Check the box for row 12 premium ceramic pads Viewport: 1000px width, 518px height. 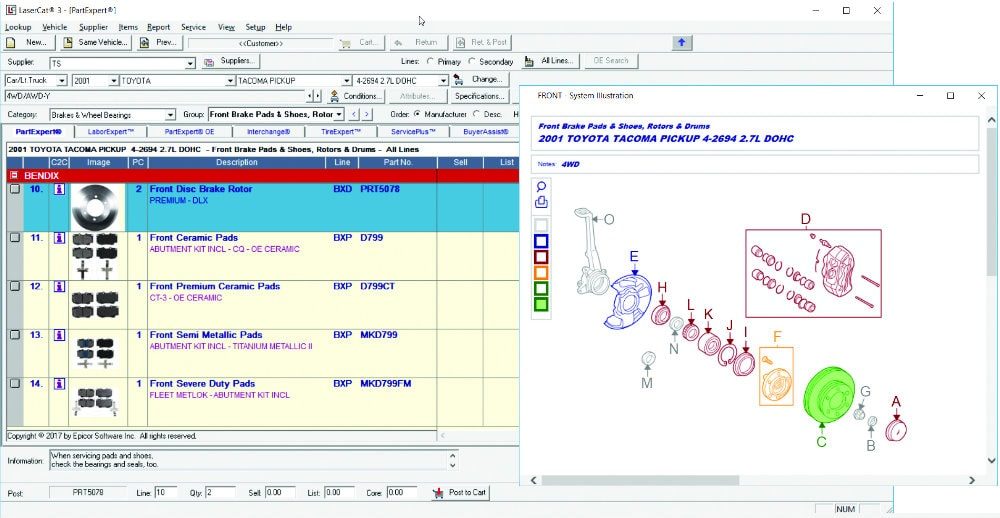15,286
